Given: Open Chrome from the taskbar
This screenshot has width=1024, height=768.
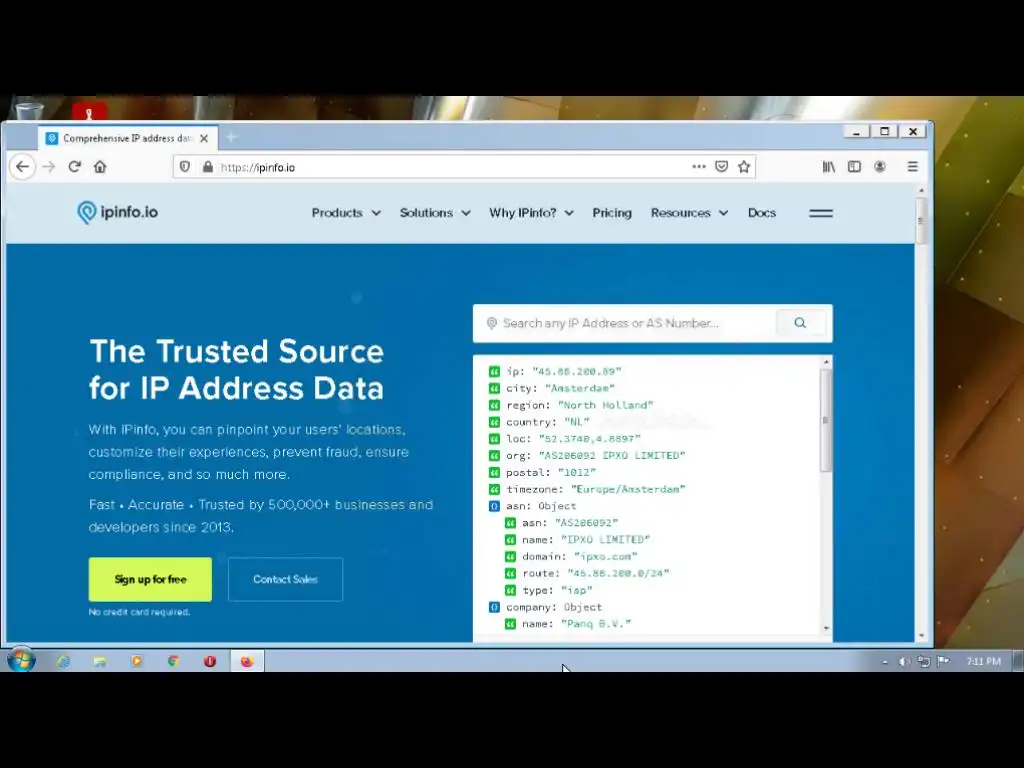Looking at the screenshot, I should 173,661.
